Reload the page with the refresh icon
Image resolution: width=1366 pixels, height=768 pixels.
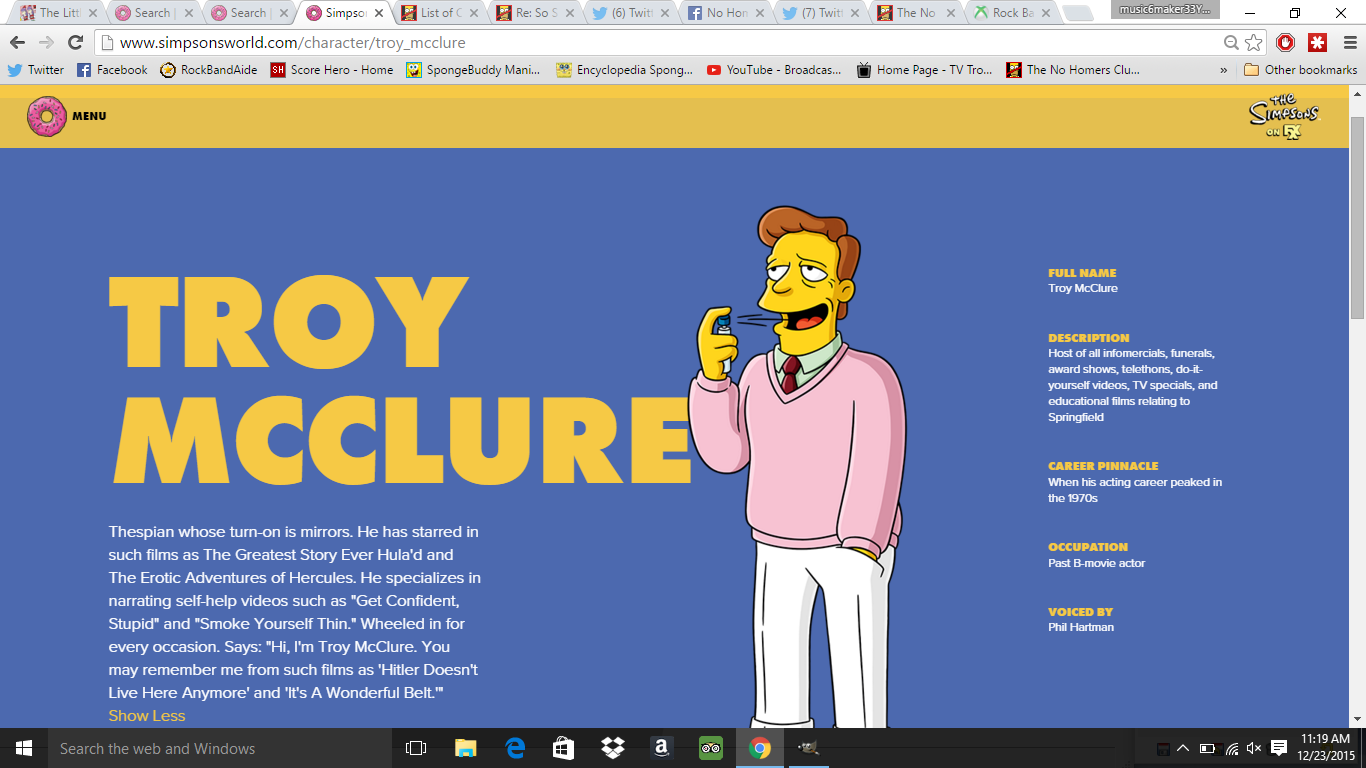pos(75,42)
